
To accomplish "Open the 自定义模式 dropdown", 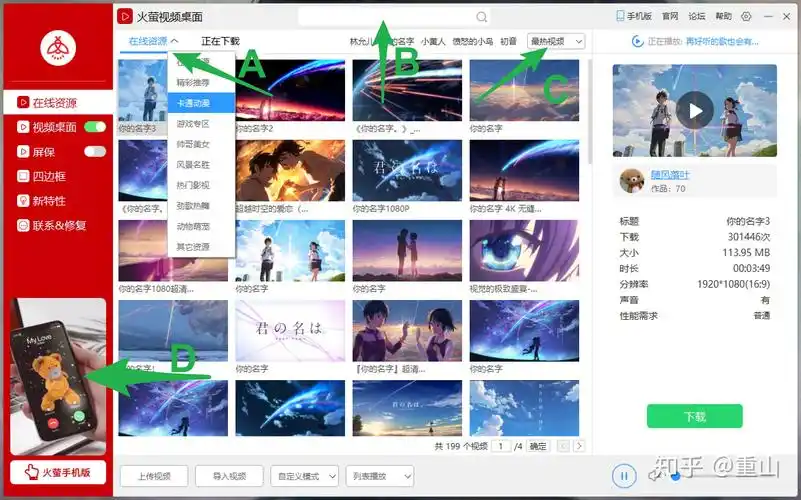I will point(304,476).
